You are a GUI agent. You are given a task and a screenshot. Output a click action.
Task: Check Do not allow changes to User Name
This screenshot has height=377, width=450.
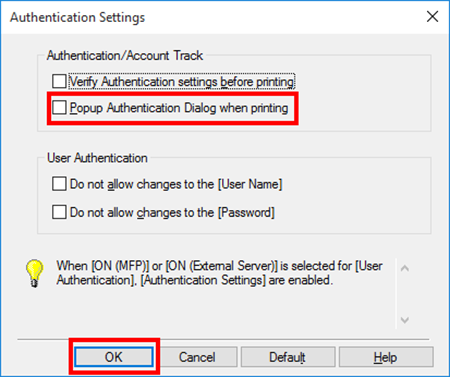tap(59, 184)
